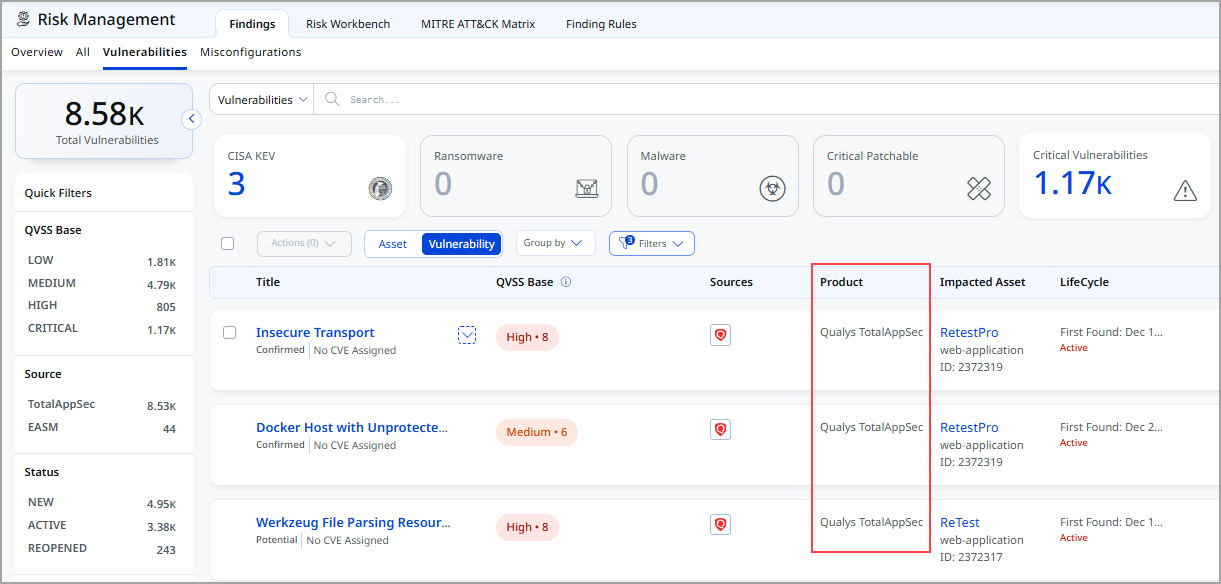The width and height of the screenshot is (1221, 584).
Task: Click the Critical Patchable bandage icon
Action: [979, 188]
